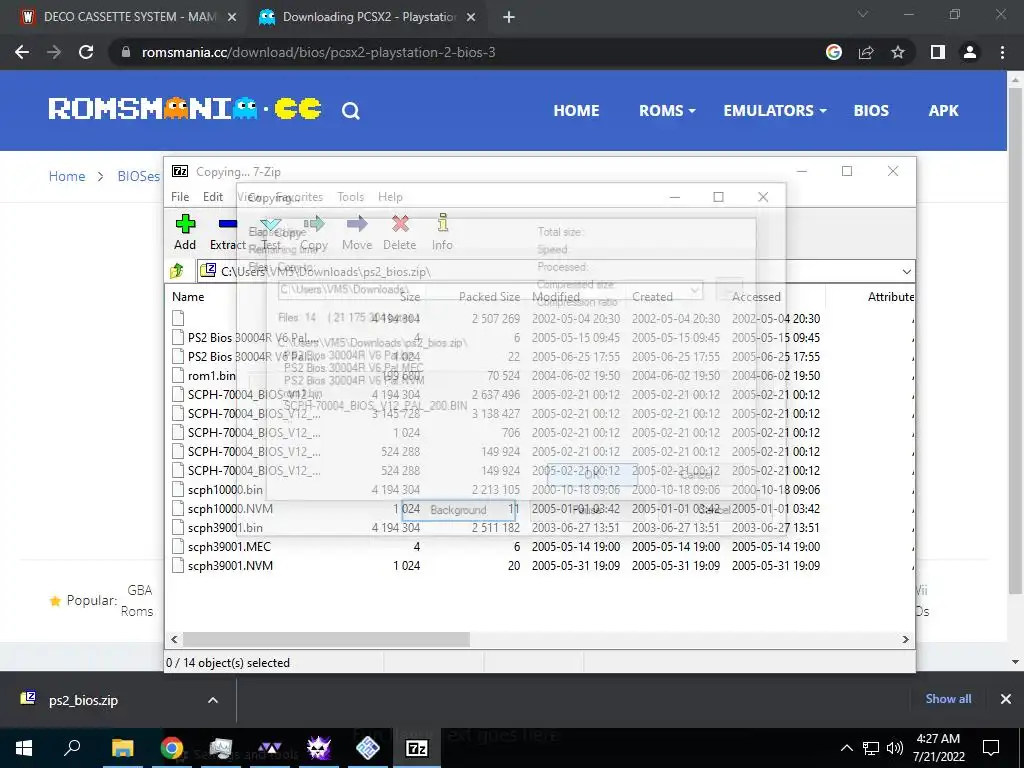Click the browser address bar URL
This screenshot has height=768, width=1024.
tap(319, 52)
